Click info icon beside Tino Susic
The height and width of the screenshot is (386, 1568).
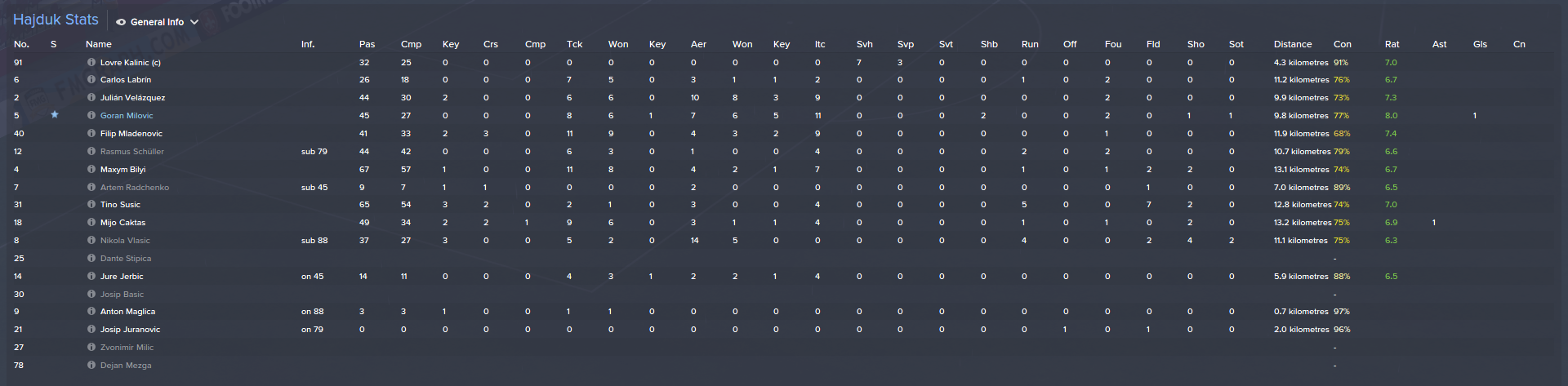91,205
